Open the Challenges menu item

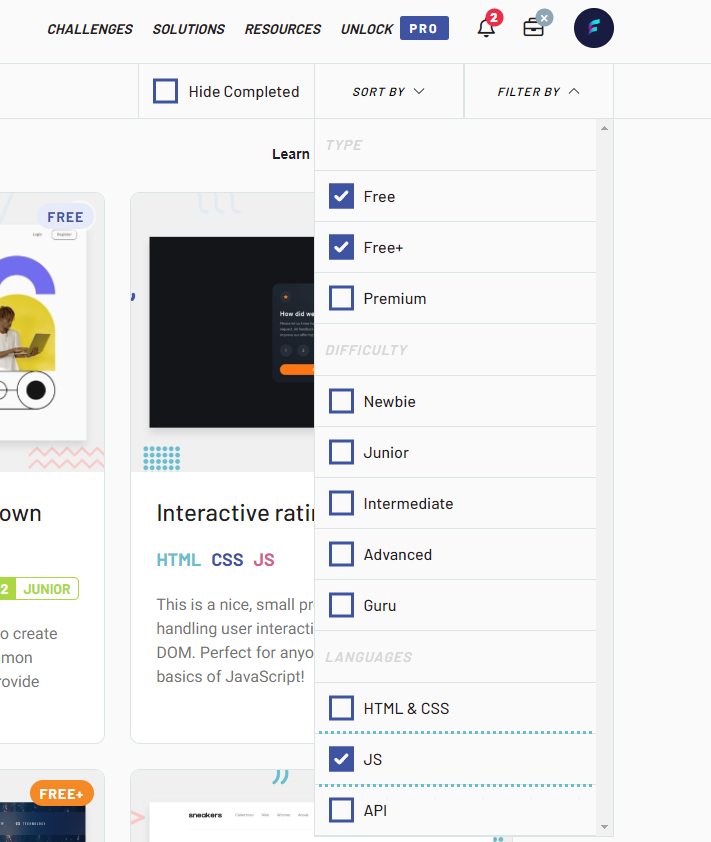click(x=90, y=29)
